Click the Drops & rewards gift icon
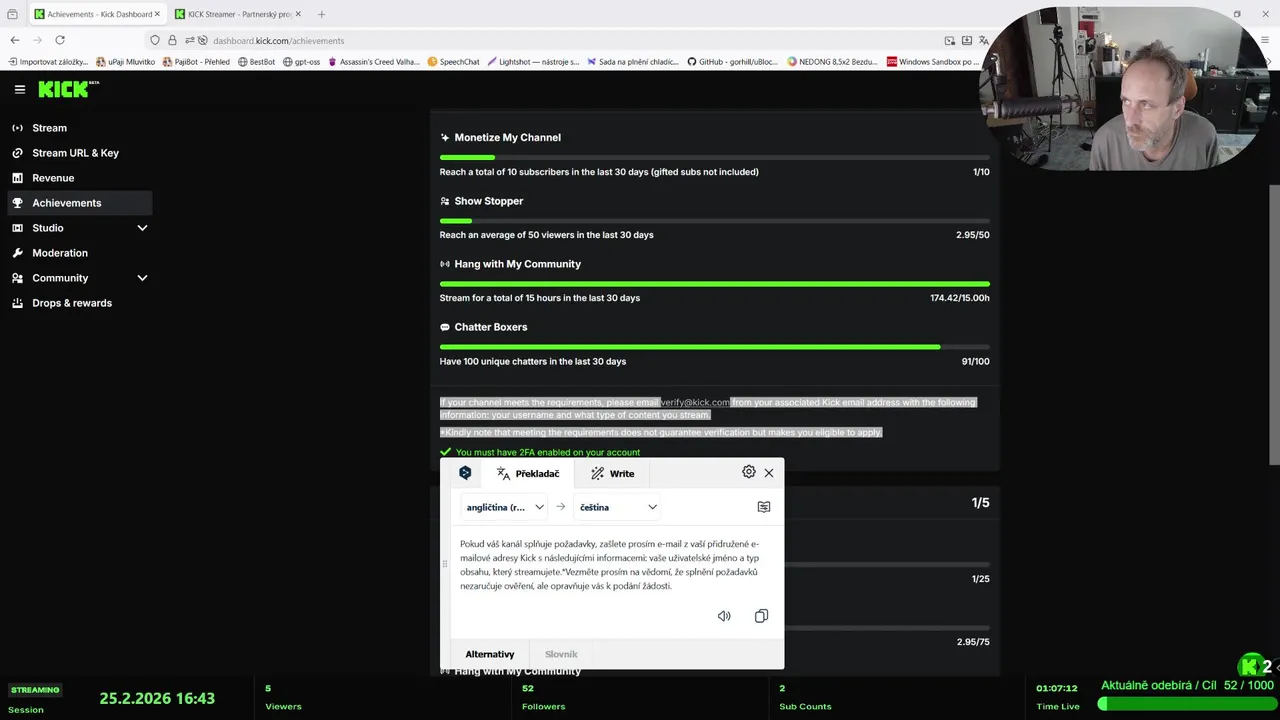The image size is (1280, 720). point(17,303)
